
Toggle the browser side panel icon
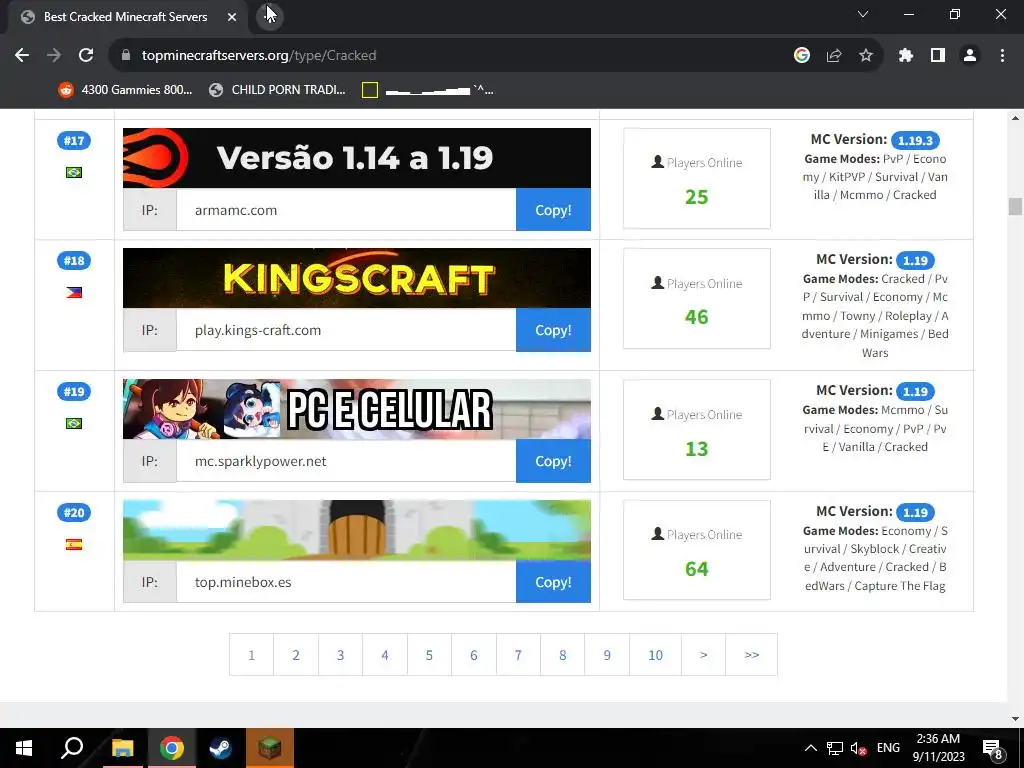(938, 56)
